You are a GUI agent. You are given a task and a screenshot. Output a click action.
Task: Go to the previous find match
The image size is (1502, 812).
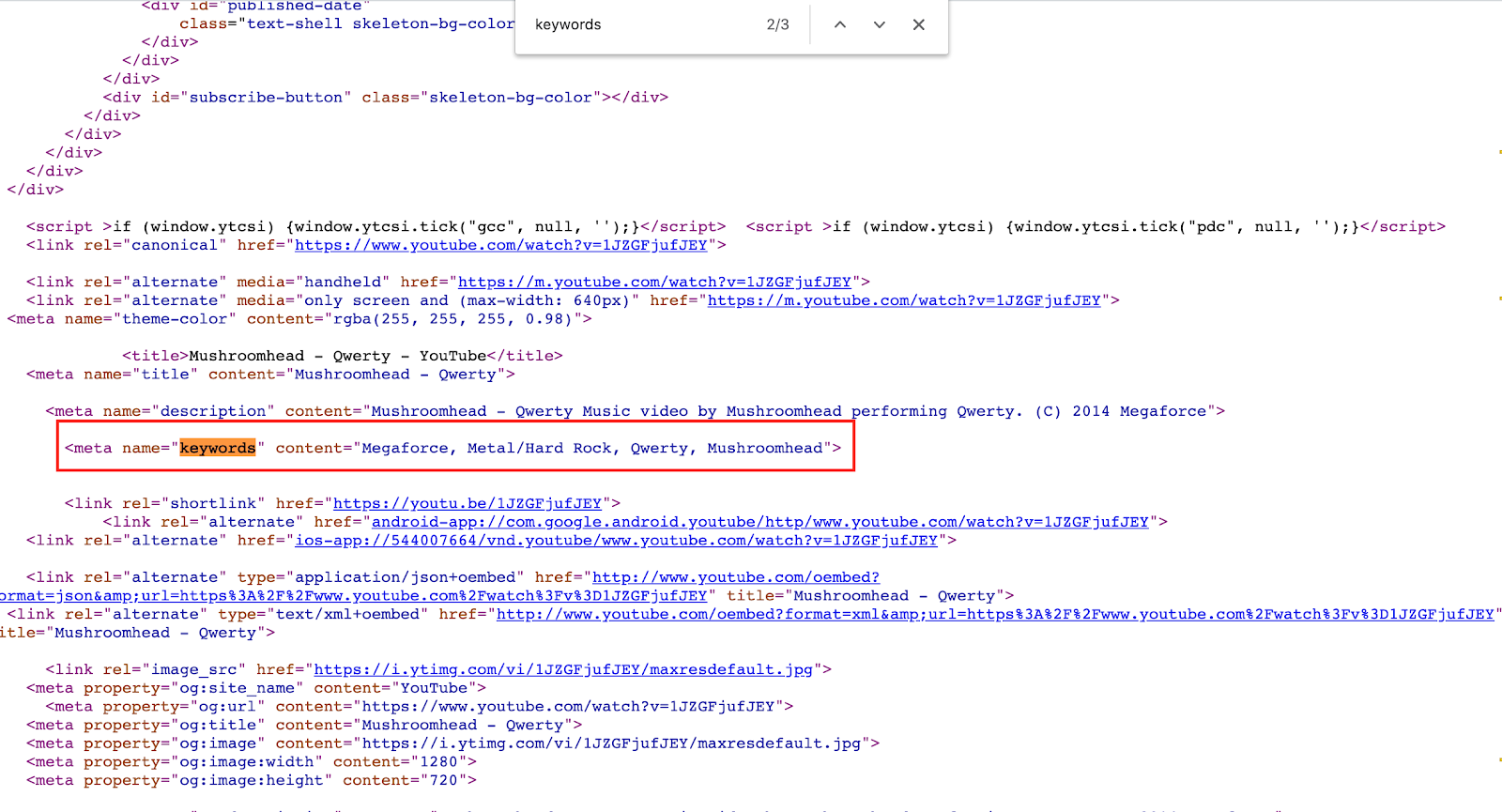[840, 25]
